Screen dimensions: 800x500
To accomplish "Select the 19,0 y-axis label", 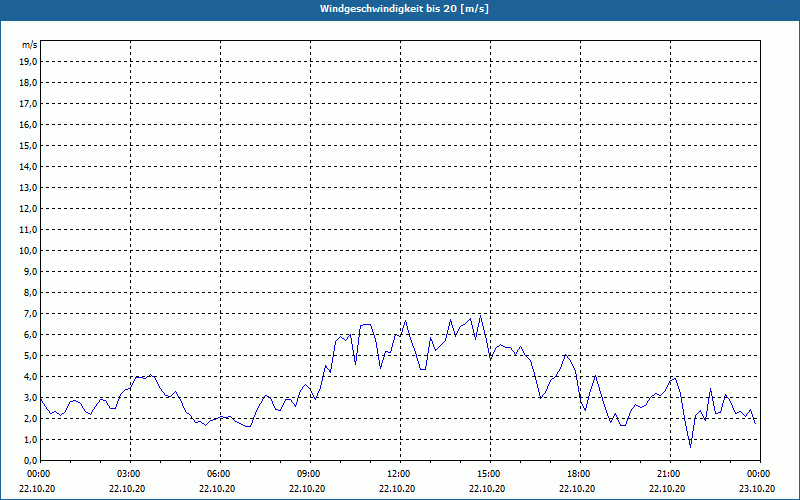I will 29,62.
